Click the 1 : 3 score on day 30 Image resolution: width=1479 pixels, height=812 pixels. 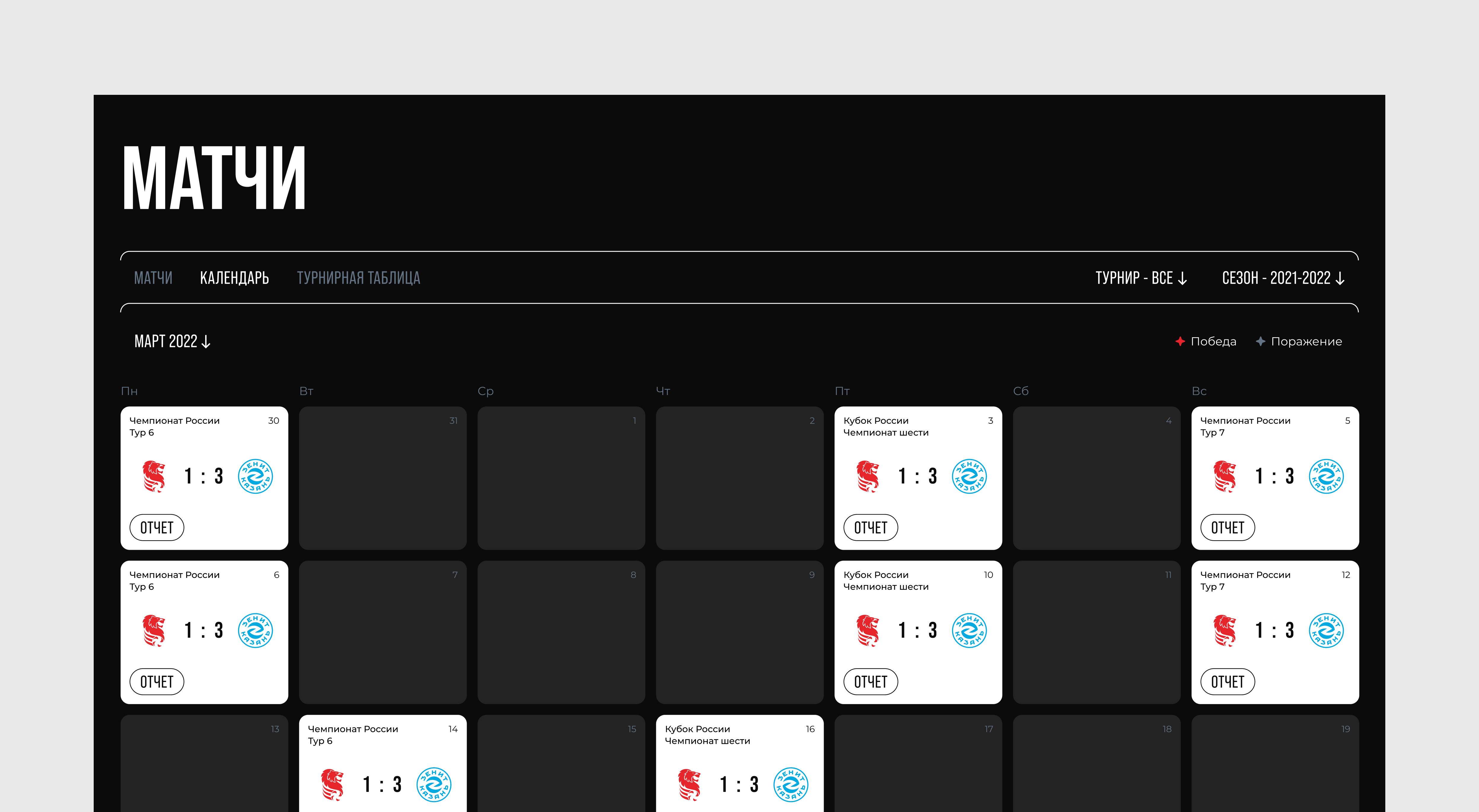point(204,476)
